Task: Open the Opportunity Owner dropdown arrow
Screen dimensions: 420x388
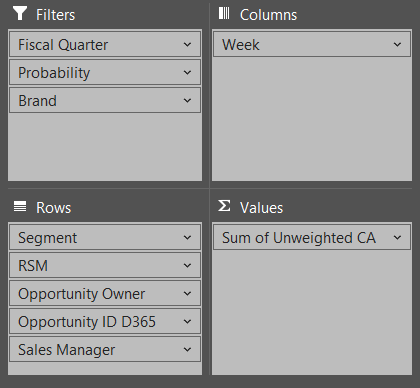Action: [x=187, y=294]
